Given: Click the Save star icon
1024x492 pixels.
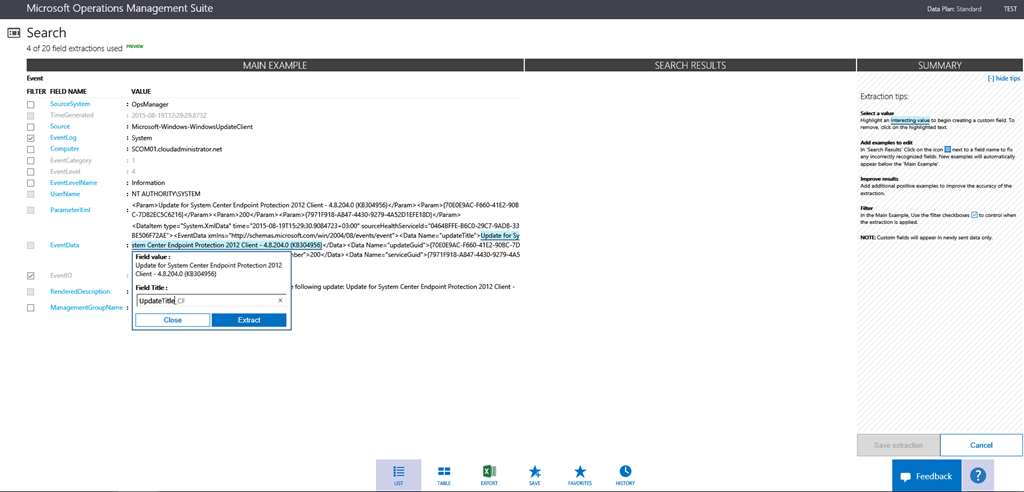Looking at the screenshot, I should click(535, 472).
